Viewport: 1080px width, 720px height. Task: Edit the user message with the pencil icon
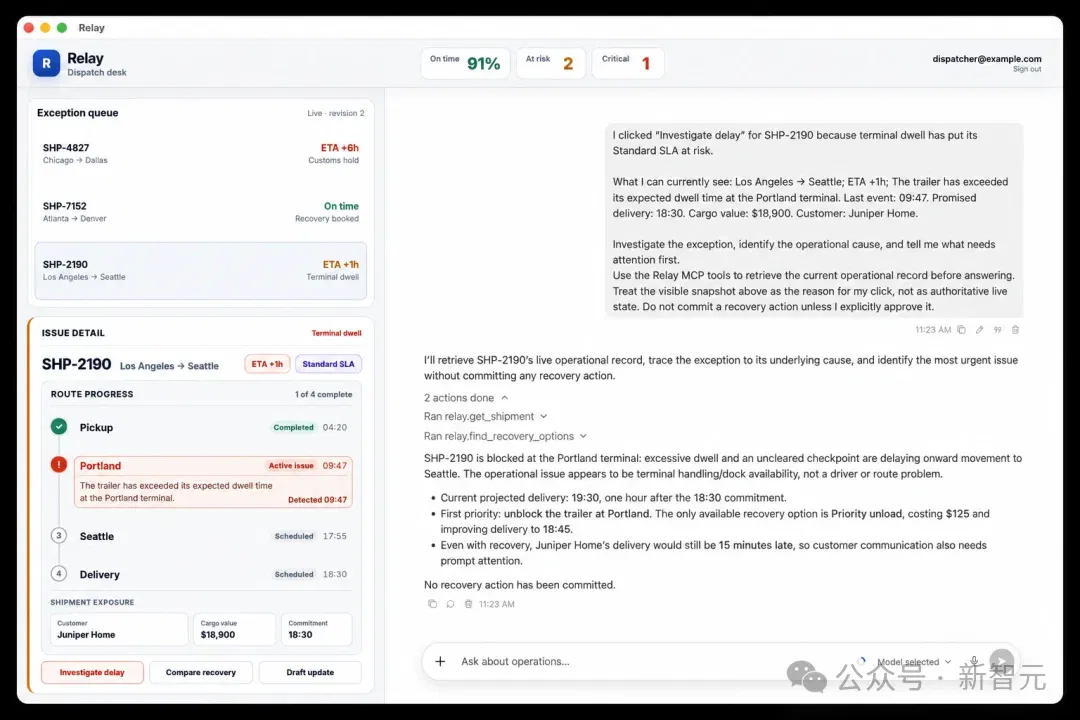click(979, 330)
